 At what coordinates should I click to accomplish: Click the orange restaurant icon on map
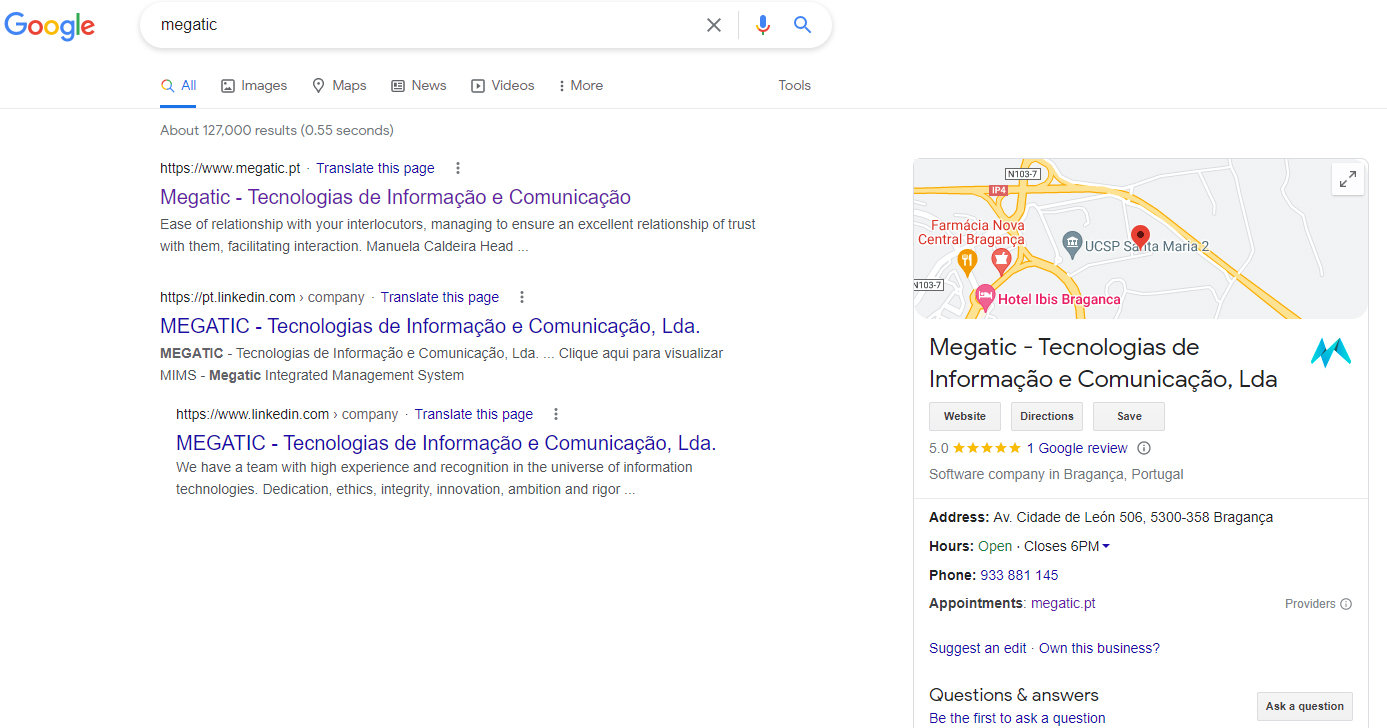[967, 262]
